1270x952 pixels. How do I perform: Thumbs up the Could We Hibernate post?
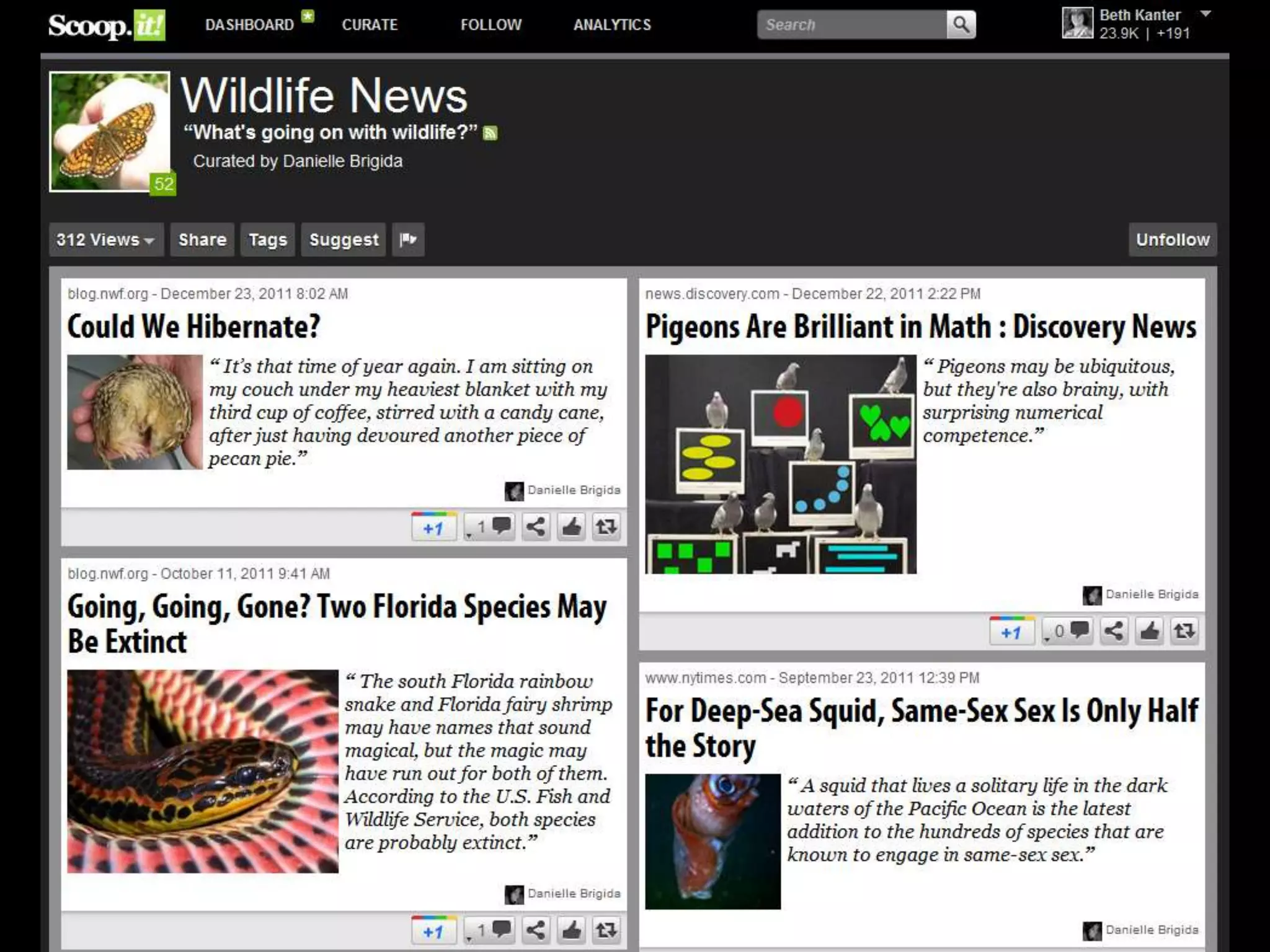pyautogui.click(x=571, y=527)
